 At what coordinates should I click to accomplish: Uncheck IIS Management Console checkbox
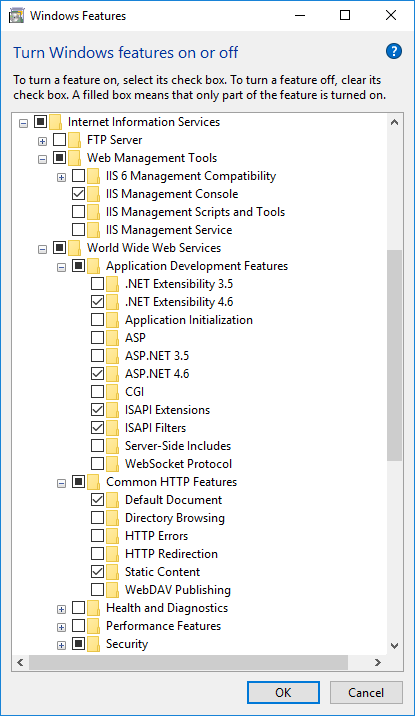point(79,194)
